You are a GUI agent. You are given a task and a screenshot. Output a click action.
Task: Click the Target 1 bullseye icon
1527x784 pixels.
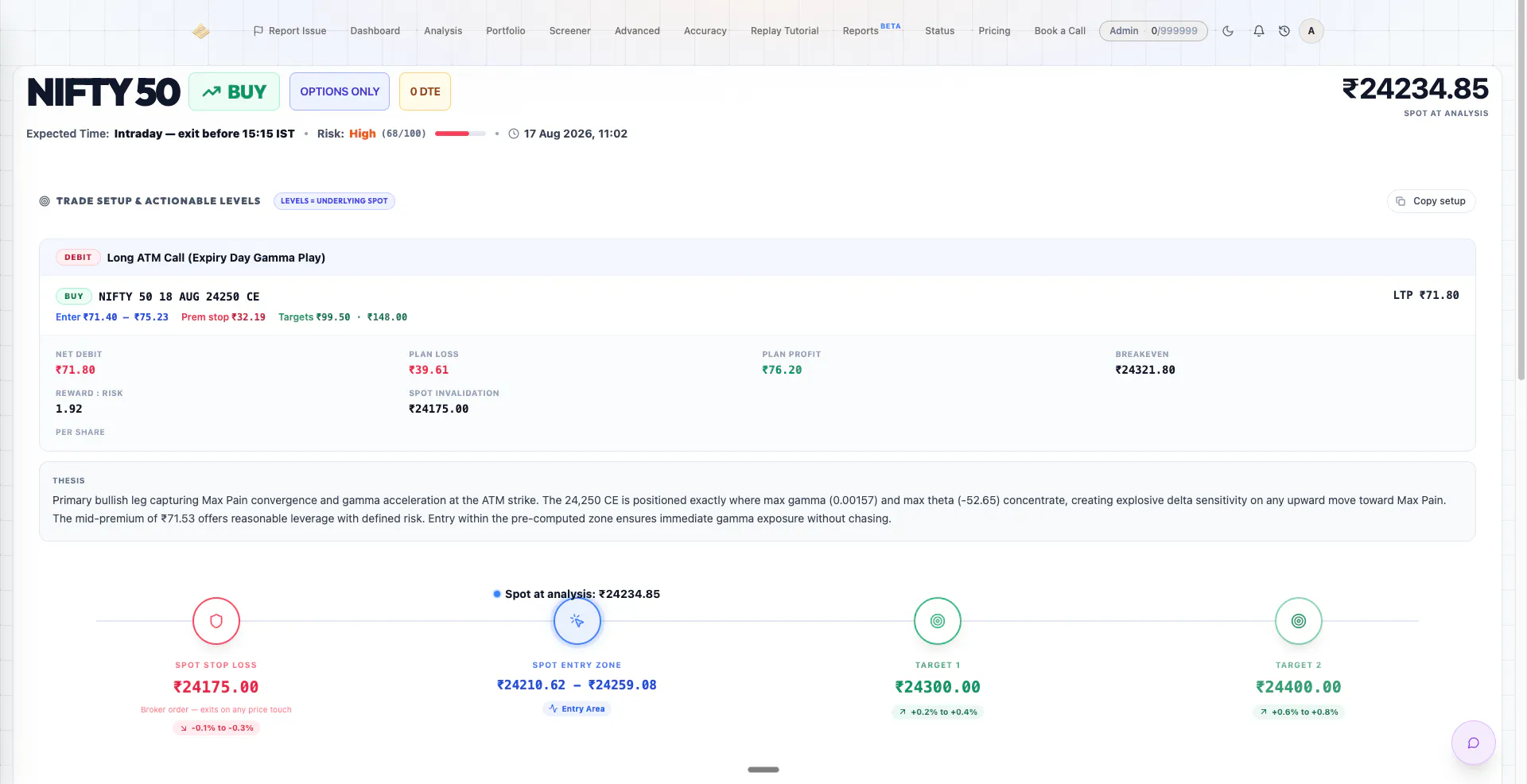point(938,621)
